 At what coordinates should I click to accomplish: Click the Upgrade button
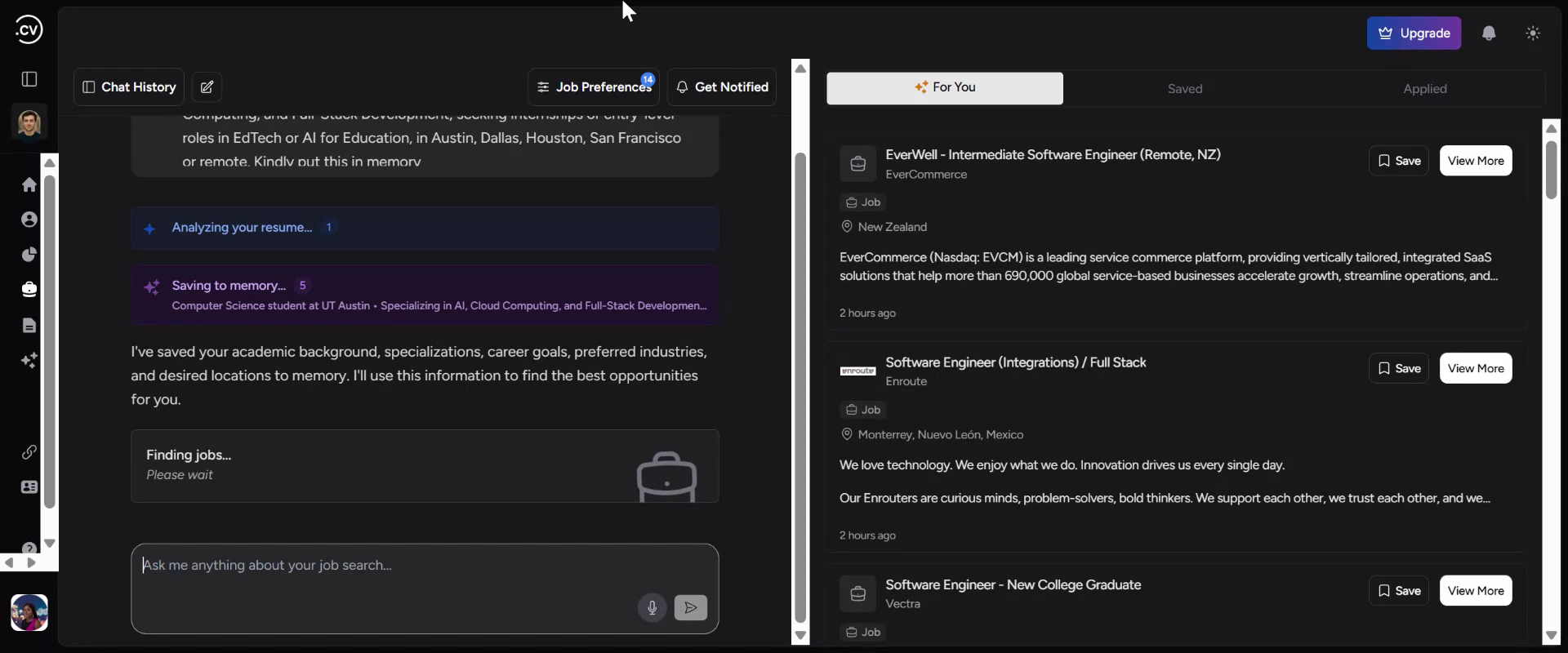click(x=1414, y=33)
